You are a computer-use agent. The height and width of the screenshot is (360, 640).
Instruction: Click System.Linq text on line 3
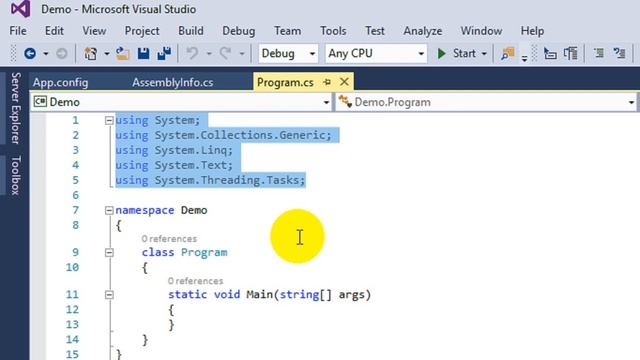[190, 150]
